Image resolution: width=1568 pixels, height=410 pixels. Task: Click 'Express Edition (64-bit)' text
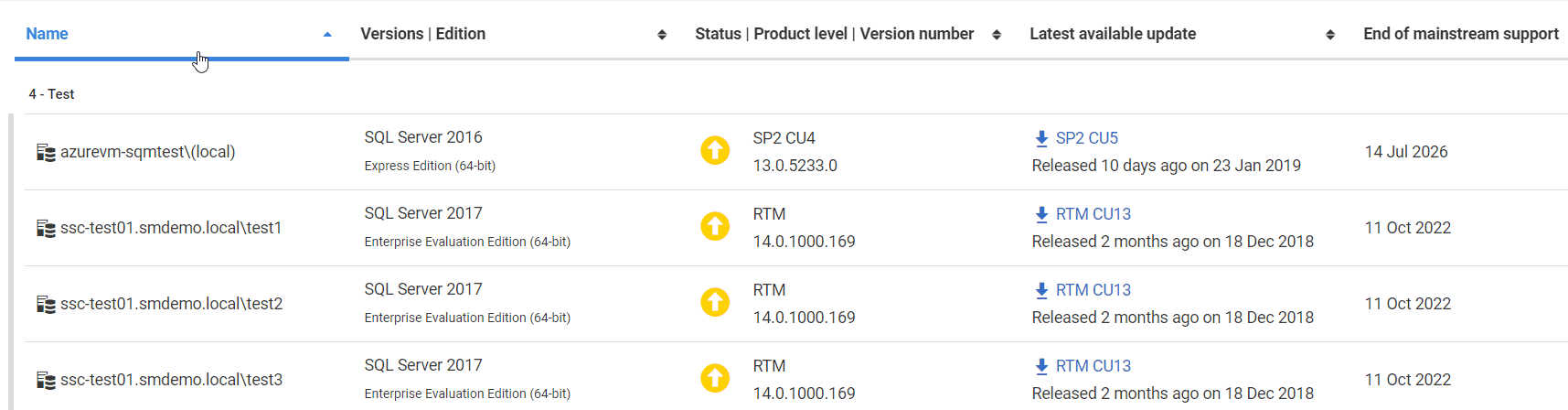point(430,166)
